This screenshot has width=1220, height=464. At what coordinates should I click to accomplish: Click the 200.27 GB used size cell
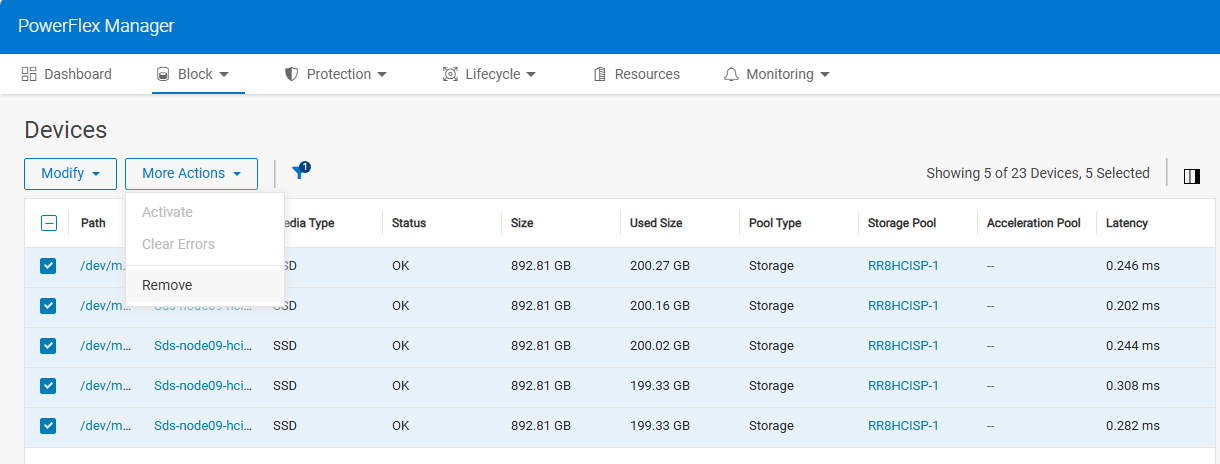click(x=660, y=266)
